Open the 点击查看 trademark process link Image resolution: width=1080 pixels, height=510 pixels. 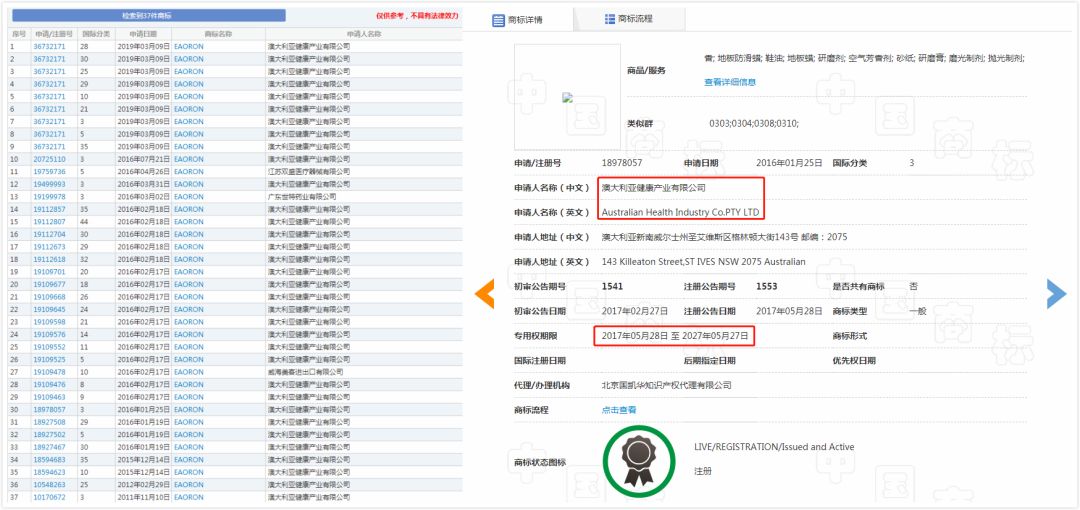click(x=619, y=409)
